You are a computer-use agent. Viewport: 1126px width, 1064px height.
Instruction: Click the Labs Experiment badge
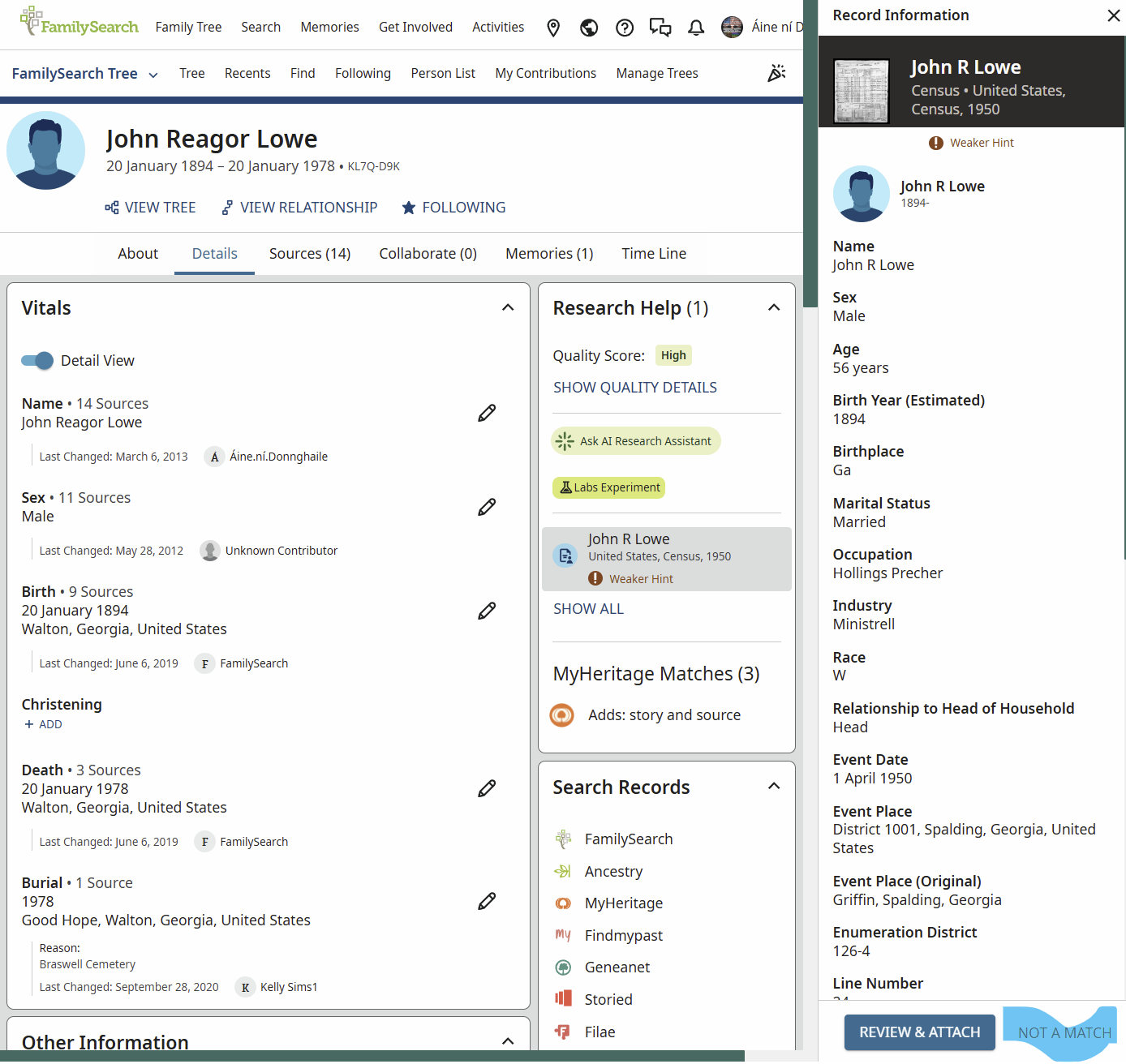(609, 487)
